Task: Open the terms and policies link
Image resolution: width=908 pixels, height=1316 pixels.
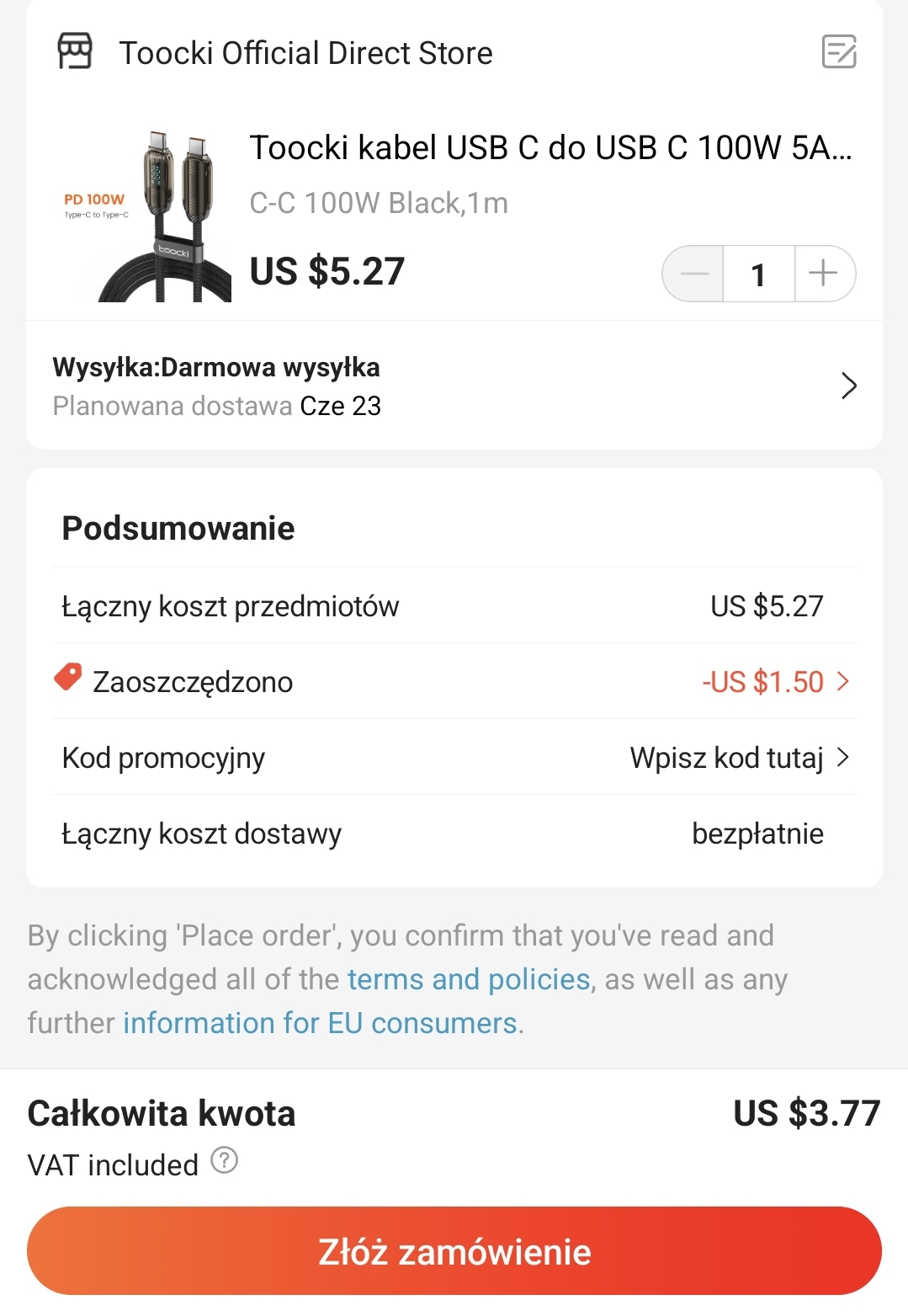Action: 469,979
